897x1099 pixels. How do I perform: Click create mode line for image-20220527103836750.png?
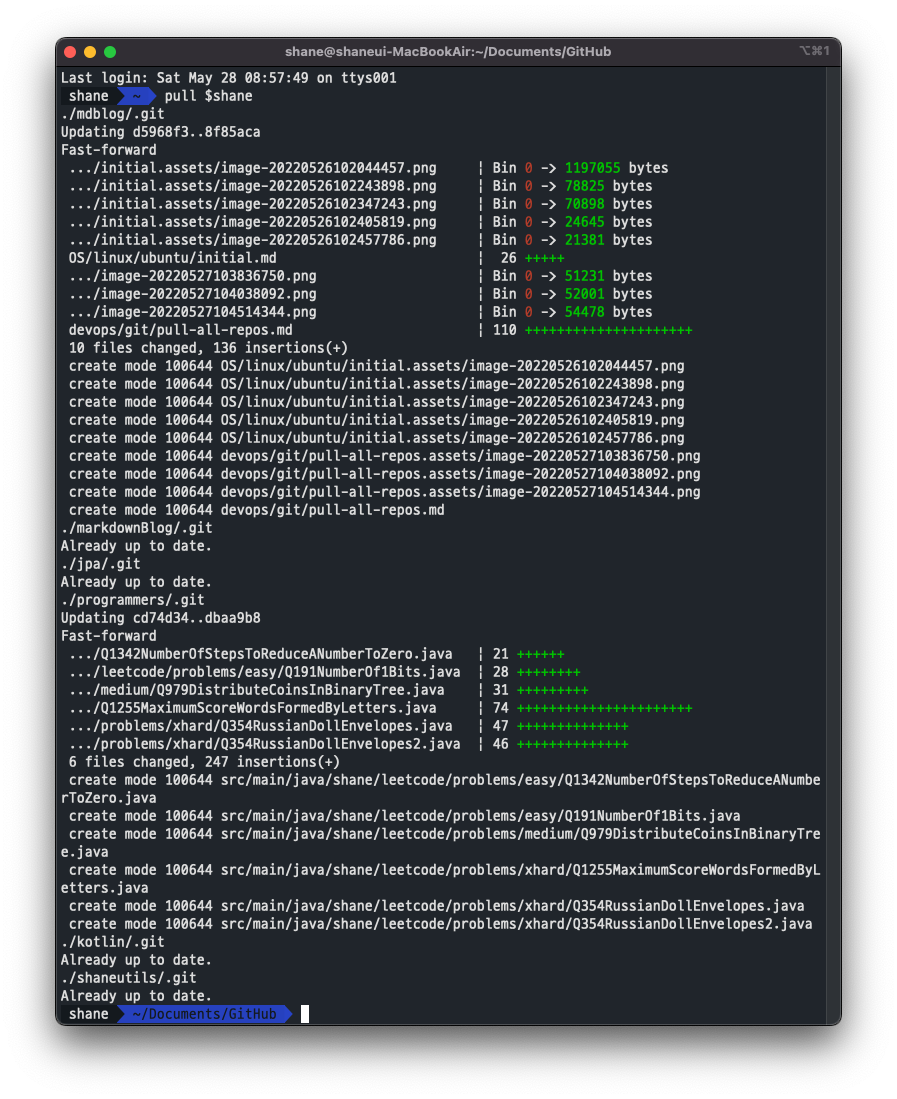tap(385, 456)
